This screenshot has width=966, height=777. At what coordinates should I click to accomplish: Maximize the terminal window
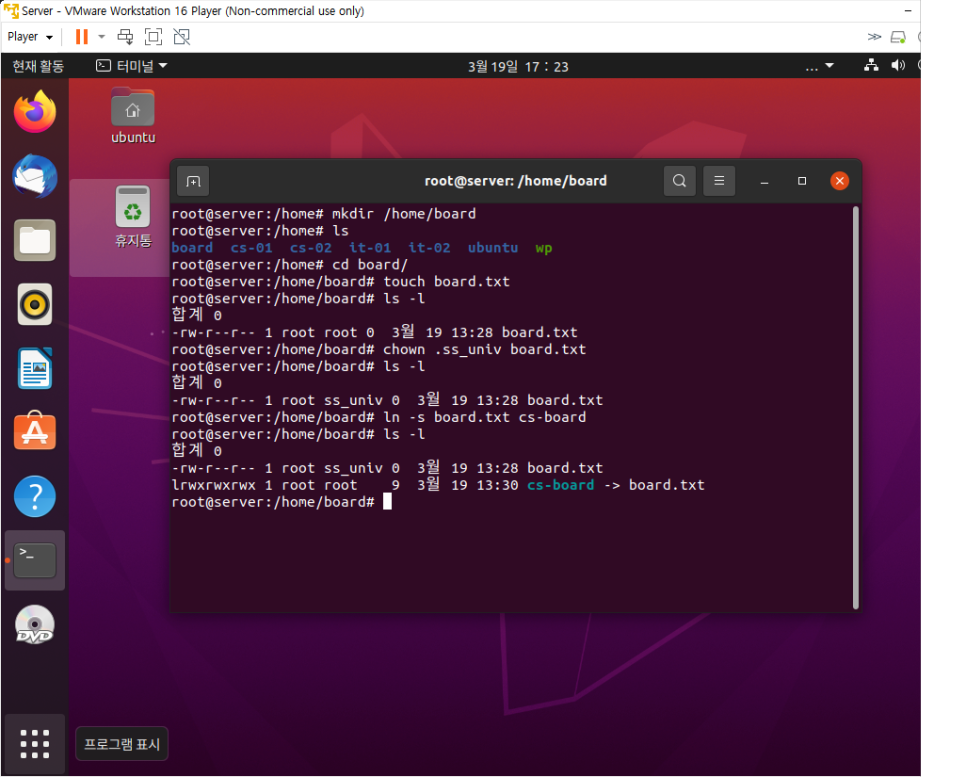point(802,181)
